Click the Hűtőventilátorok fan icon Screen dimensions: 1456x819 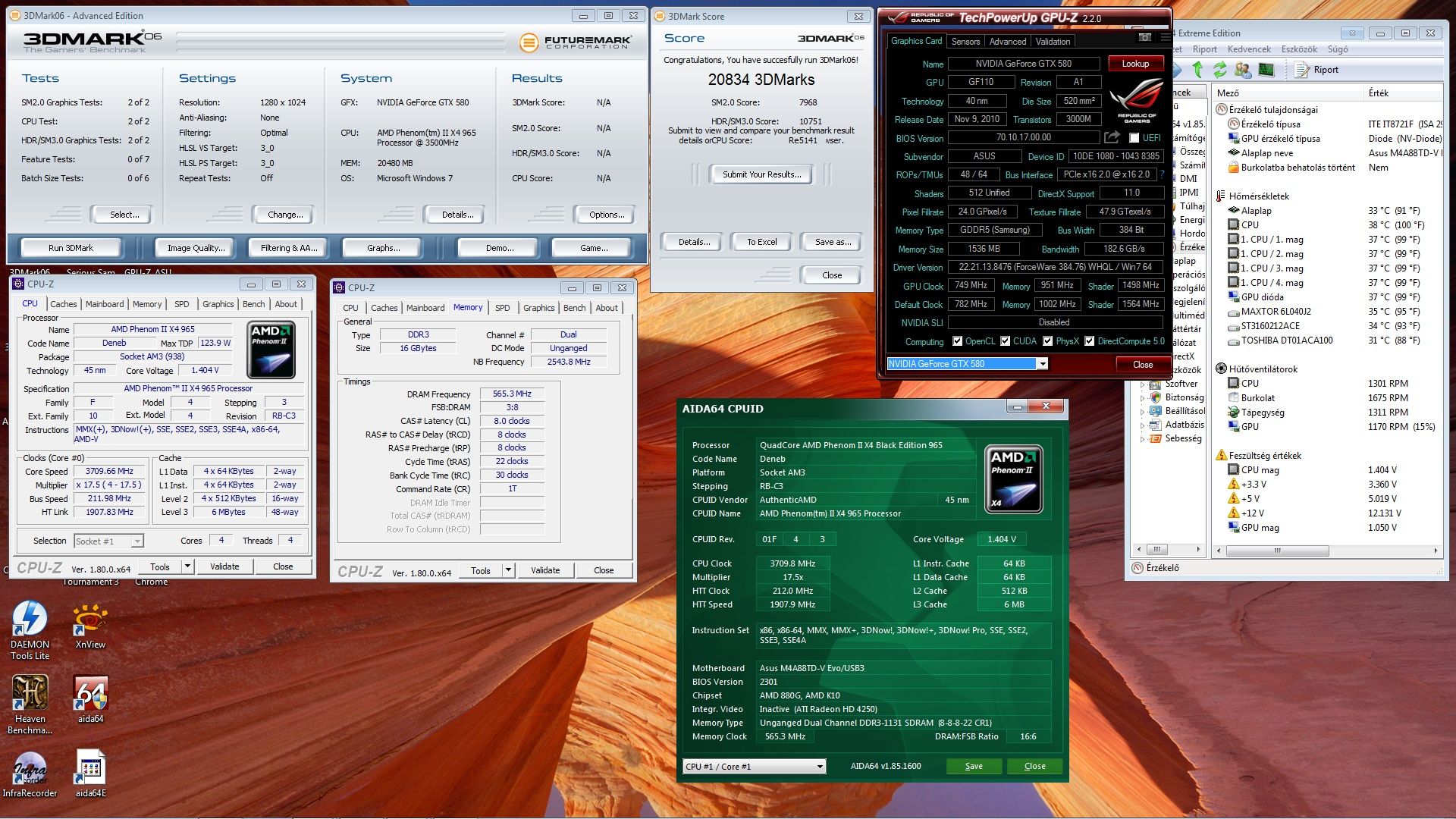coord(1221,369)
